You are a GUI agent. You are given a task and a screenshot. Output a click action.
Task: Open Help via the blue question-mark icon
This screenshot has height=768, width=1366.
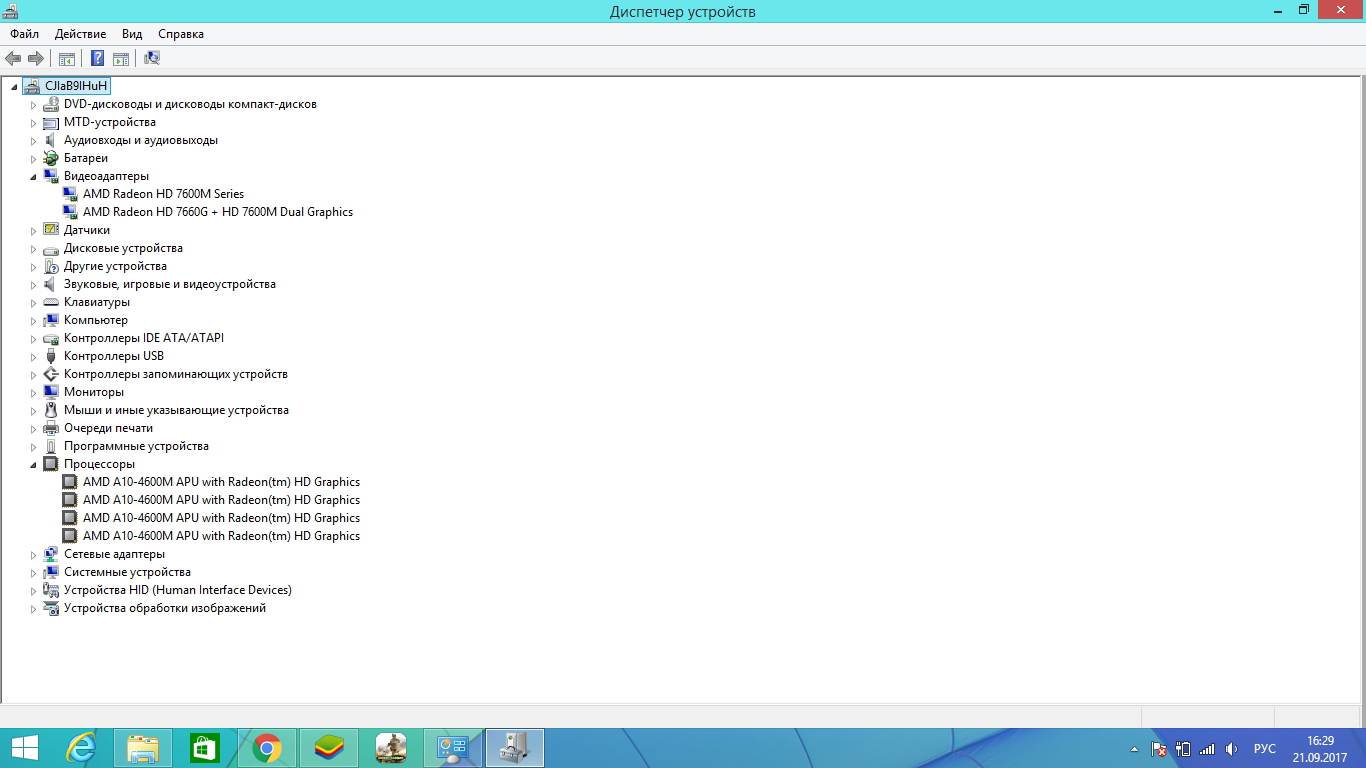coord(98,58)
